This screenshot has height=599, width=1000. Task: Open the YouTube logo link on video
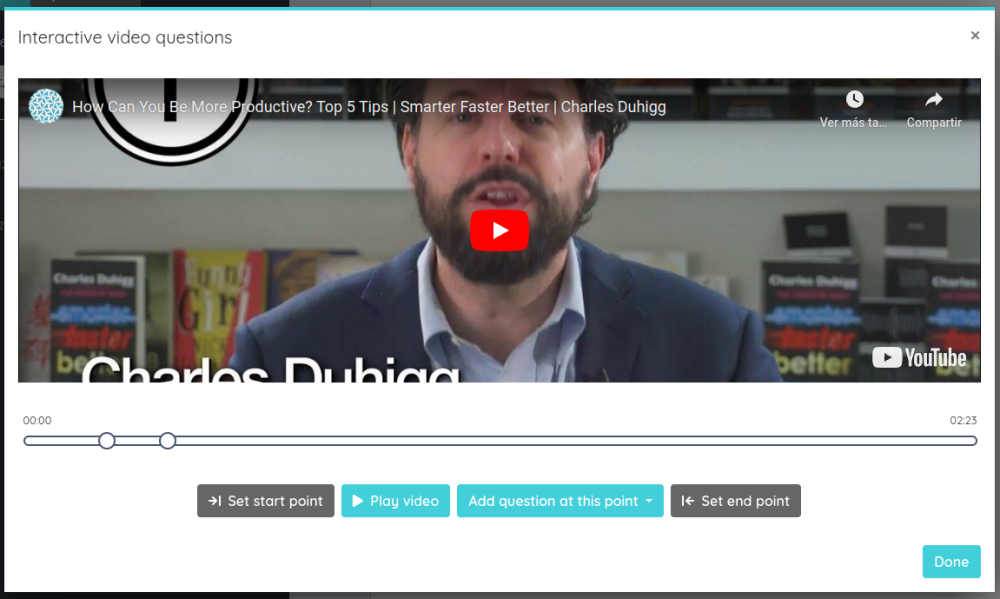point(919,358)
